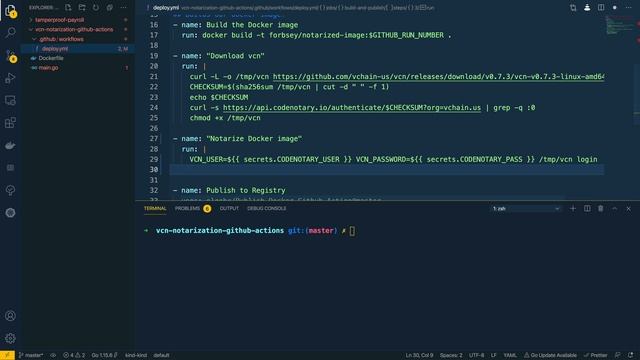Click LF end-of-line setting
This screenshot has width=640, height=360.
493,355
